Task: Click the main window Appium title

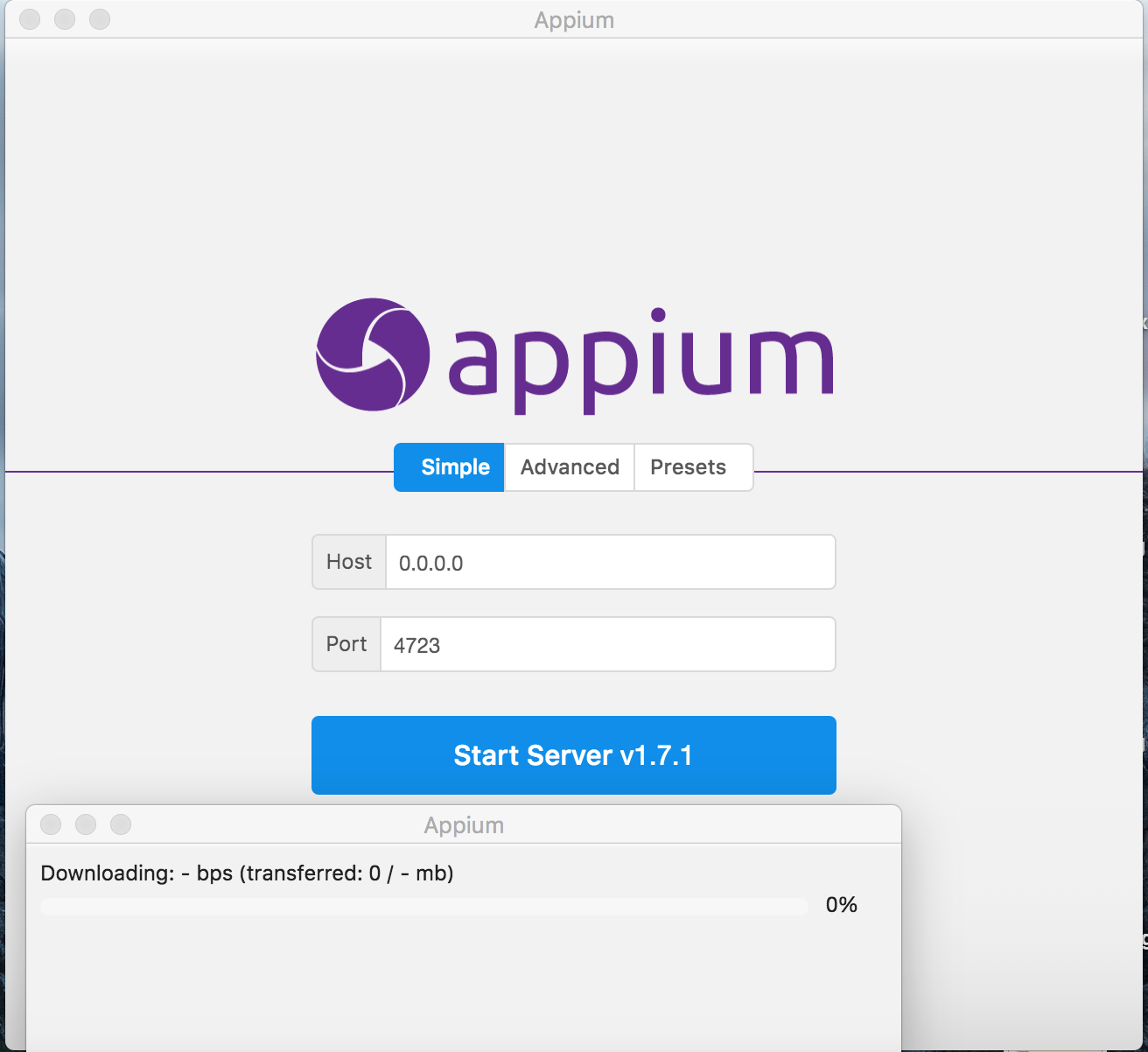Action: coord(574,20)
